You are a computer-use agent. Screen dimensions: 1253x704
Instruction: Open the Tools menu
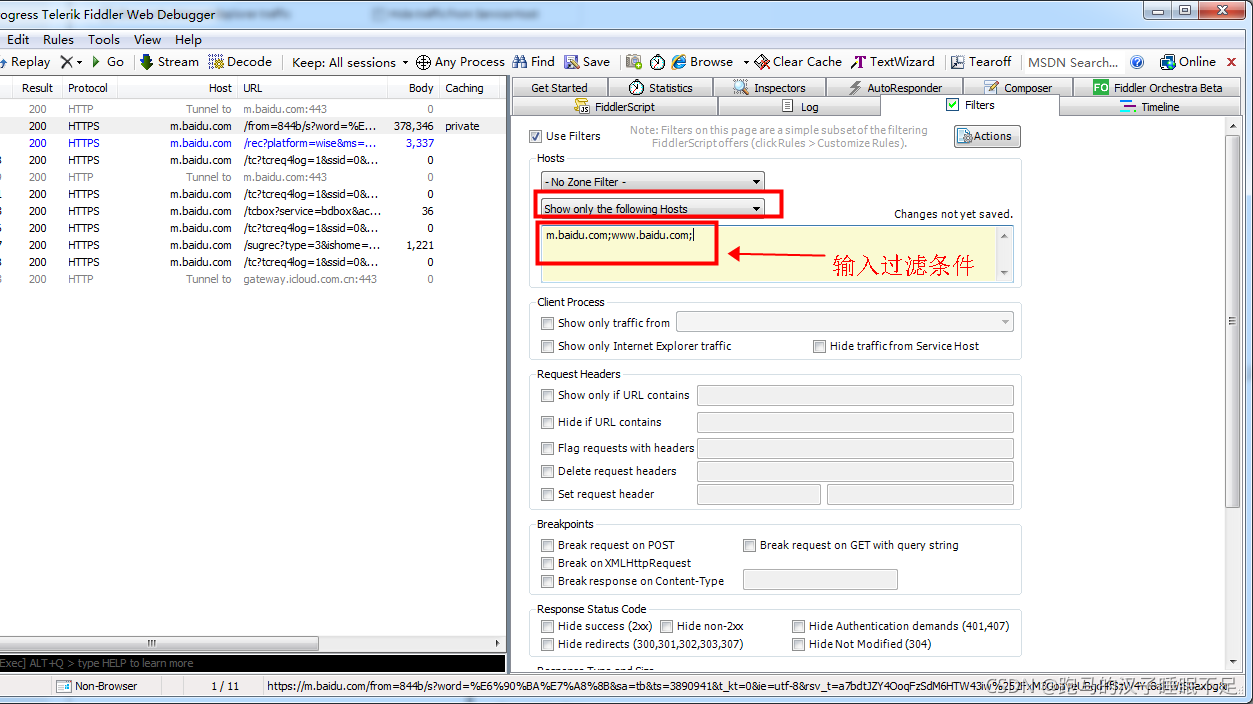(x=104, y=40)
